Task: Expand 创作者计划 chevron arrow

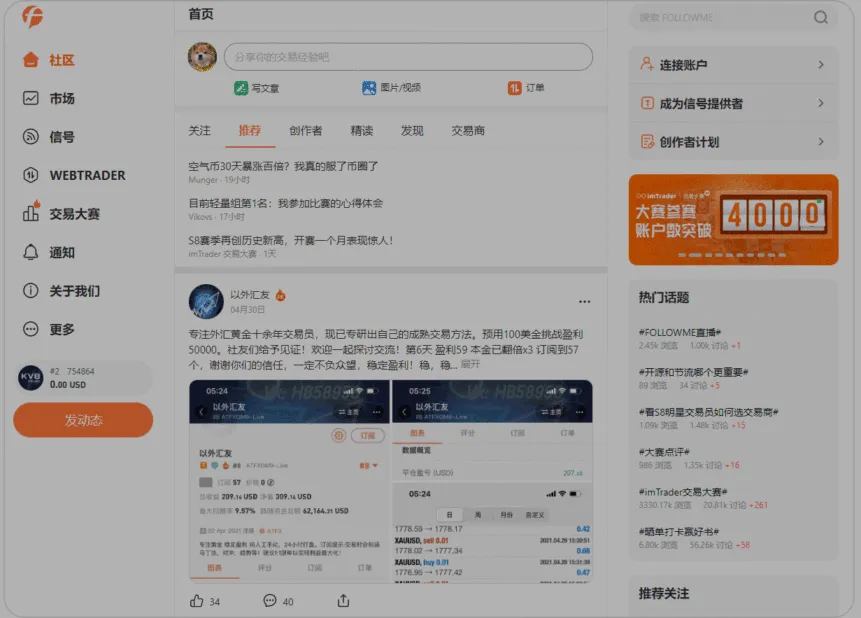Action: (820, 142)
